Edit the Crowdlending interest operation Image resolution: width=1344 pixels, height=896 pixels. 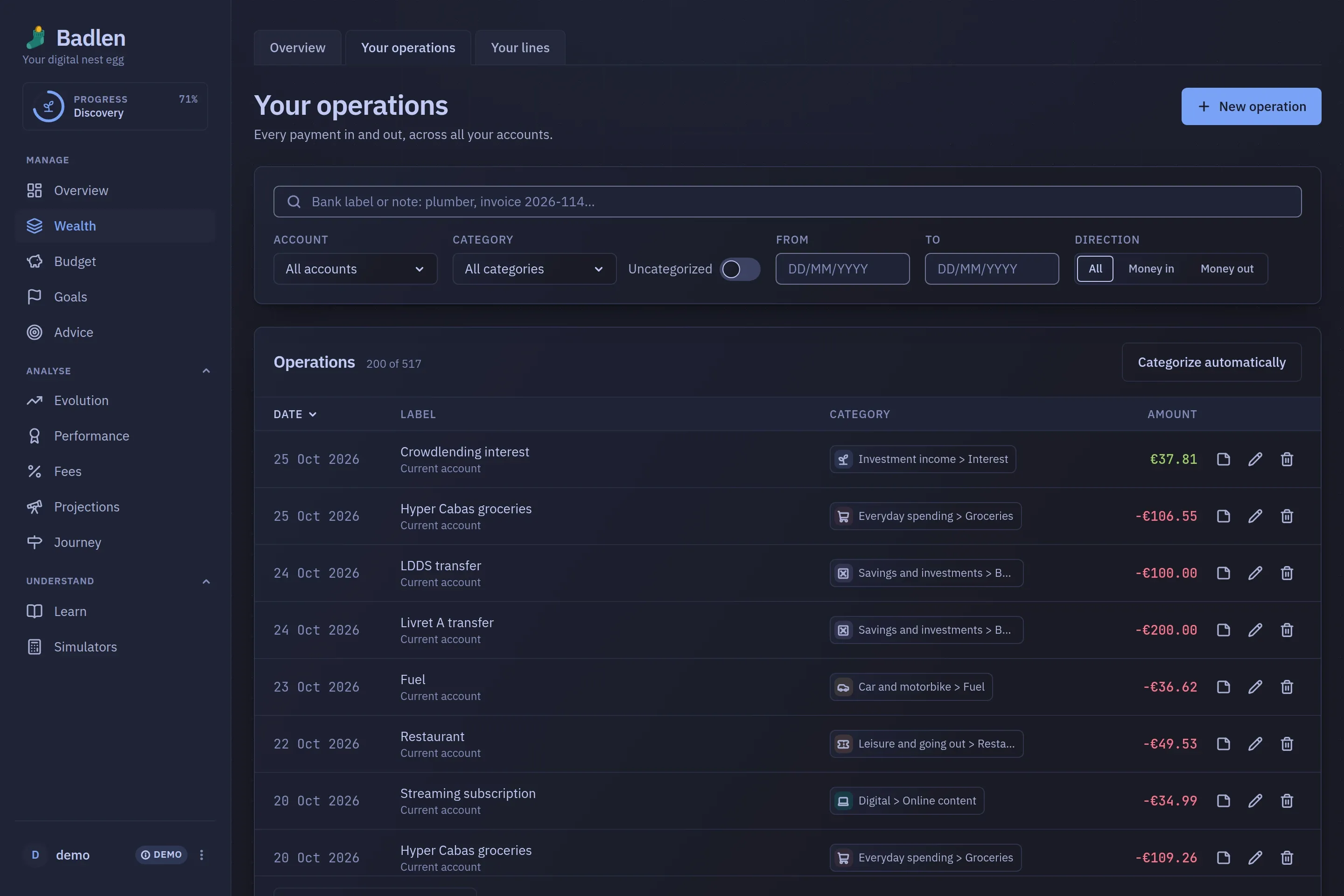tap(1255, 459)
